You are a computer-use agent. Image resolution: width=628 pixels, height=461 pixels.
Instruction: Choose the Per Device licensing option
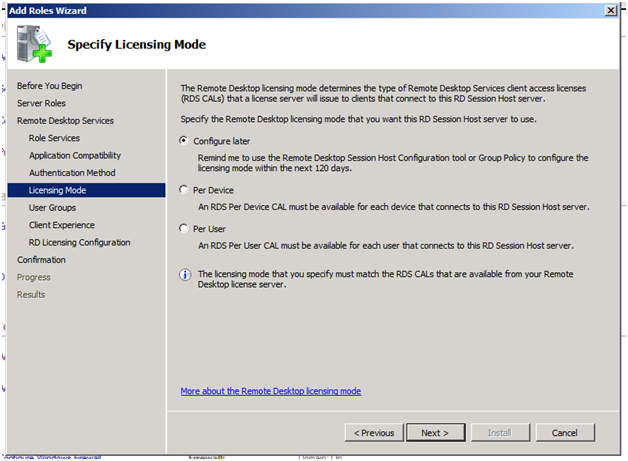[183, 189]
